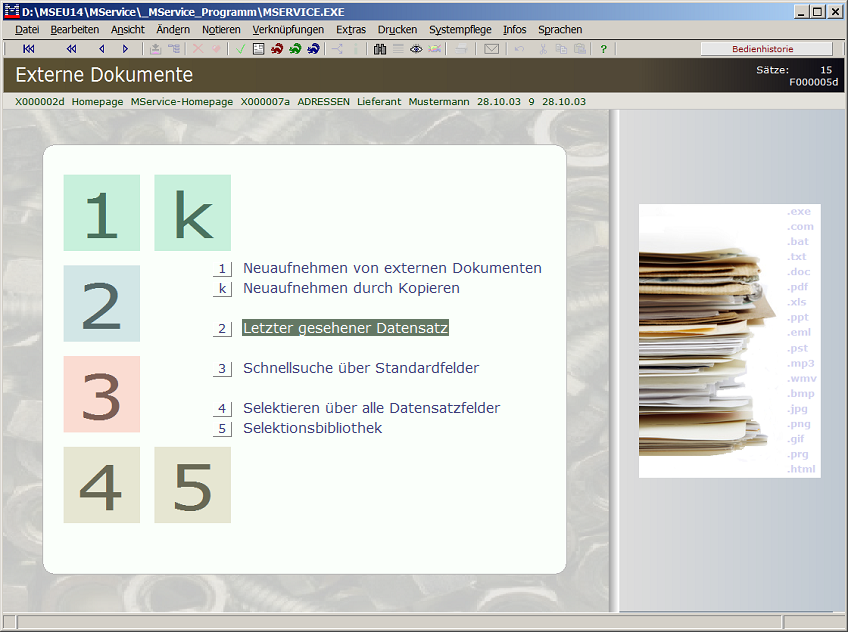Click the green question mark help icon
This screenshot has width=848, height=632.
[x=603, y=49]
